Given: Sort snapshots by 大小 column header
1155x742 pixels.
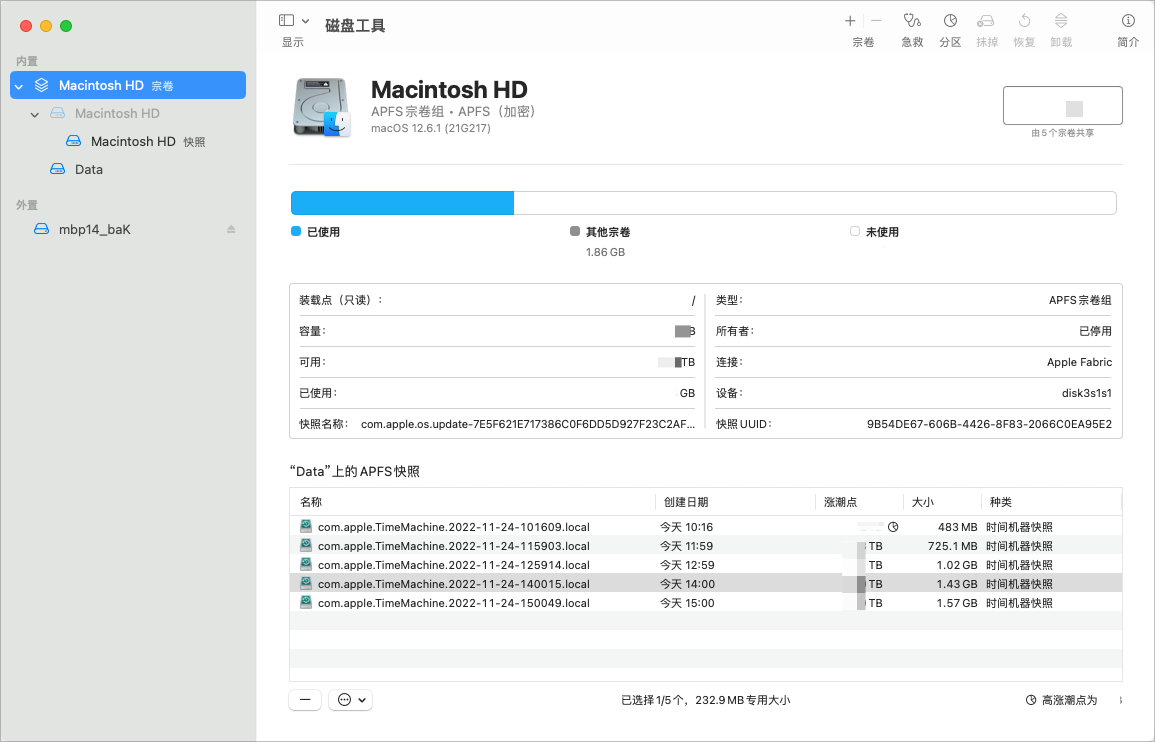Looking at the screenshot, I should pyautogui.click(x=922, y=502).
